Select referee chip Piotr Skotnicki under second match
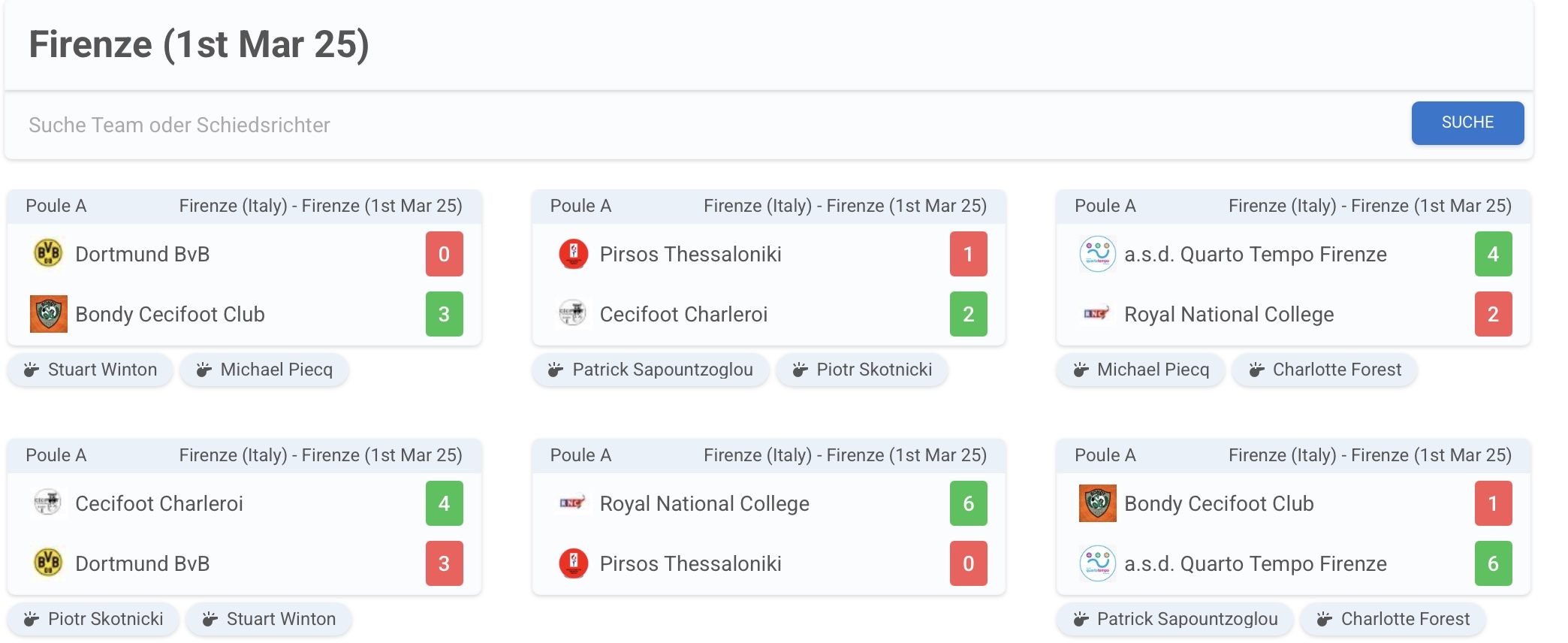The height and width of the screenshot is (643, 1568). tap(862, 370)
